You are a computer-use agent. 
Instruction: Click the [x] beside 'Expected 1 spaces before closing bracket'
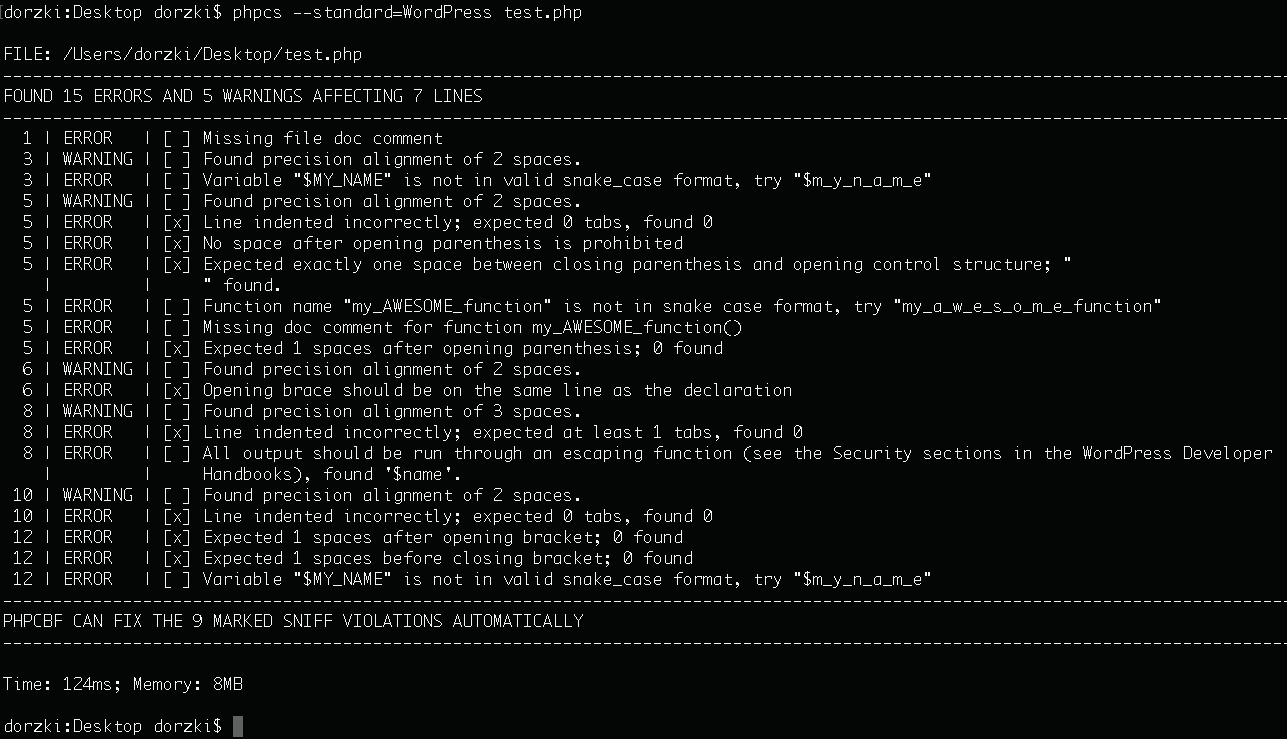click(177, 558)
